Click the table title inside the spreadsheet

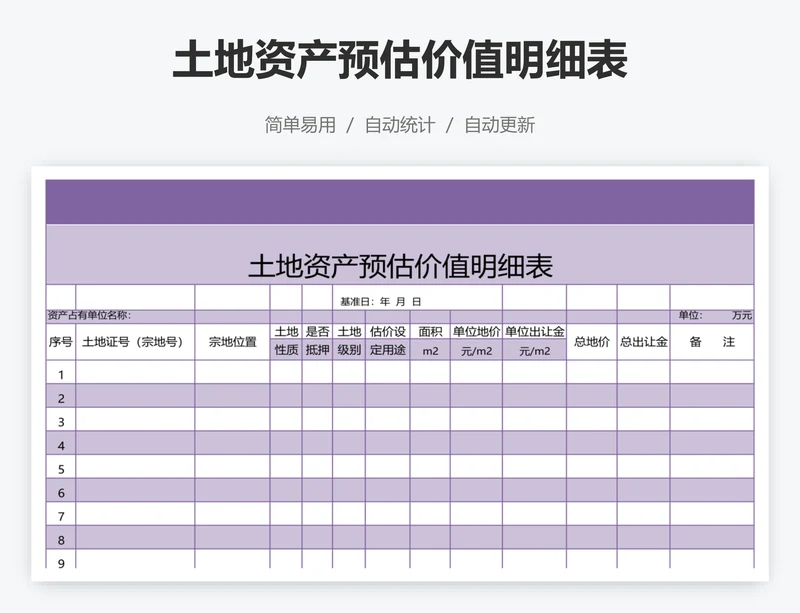(x=400, y=266)
